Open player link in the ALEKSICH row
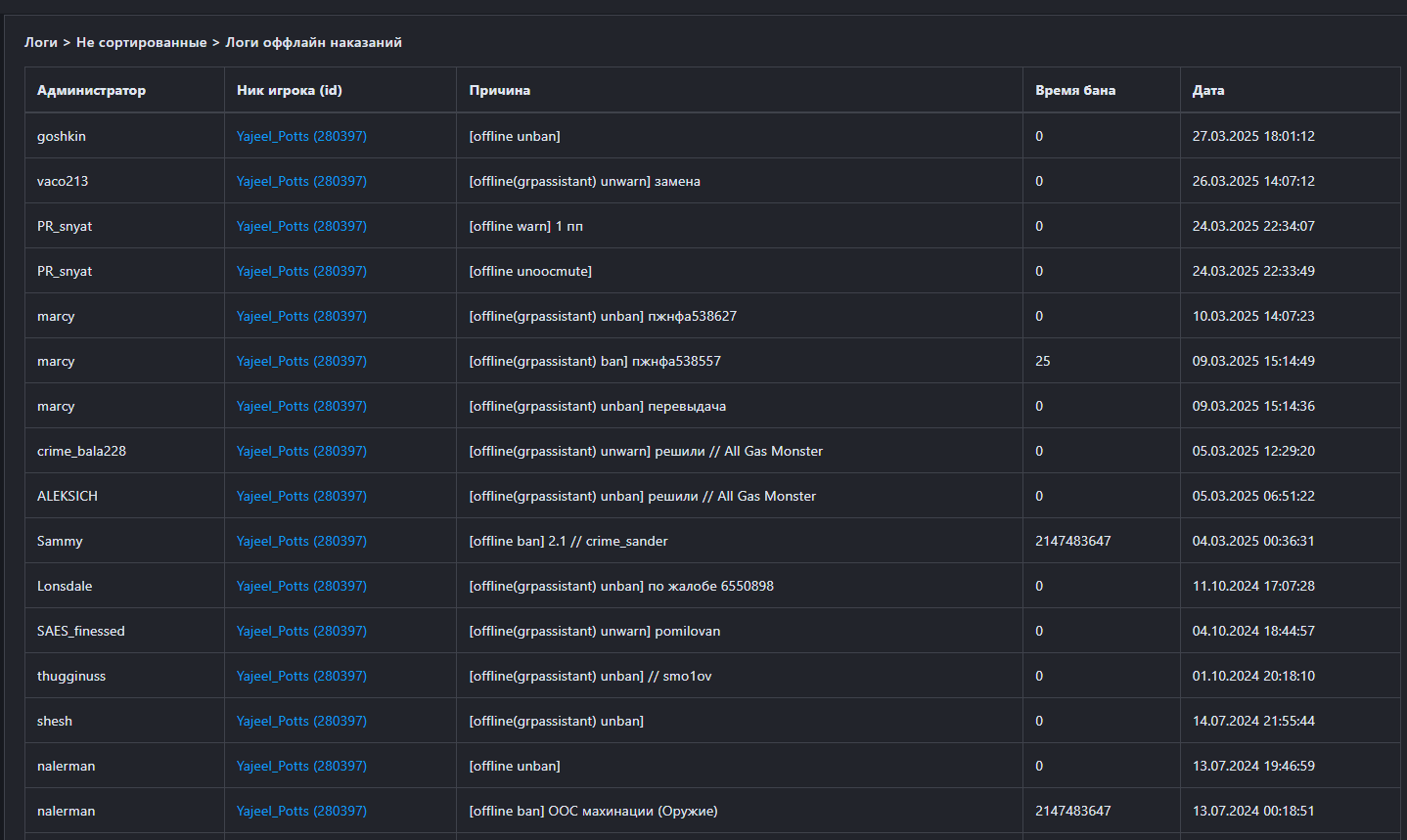 point(301,496)
